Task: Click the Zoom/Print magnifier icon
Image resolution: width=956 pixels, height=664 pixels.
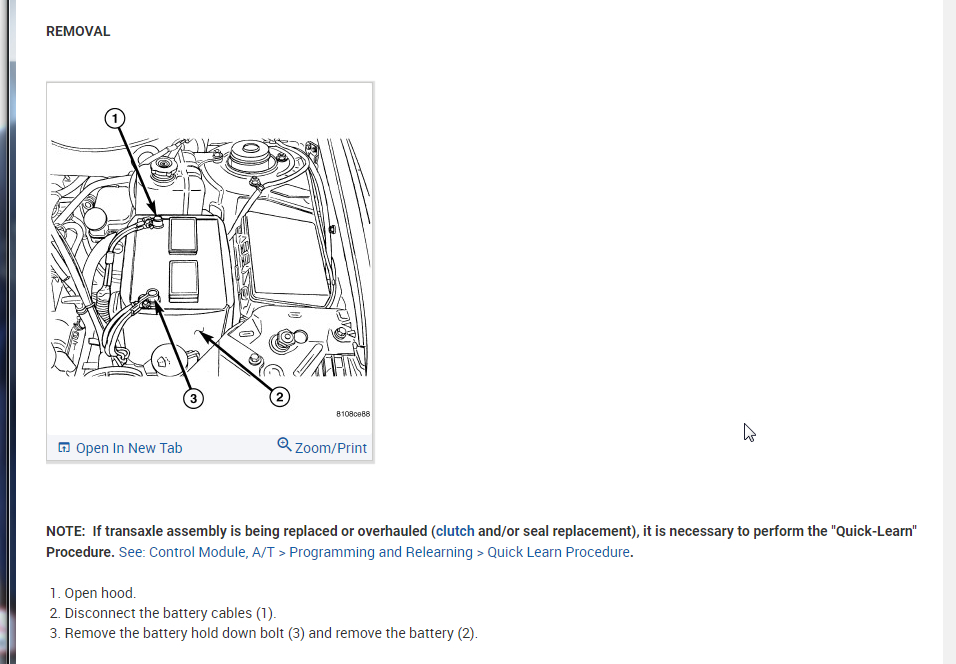Action: point(284,444)
